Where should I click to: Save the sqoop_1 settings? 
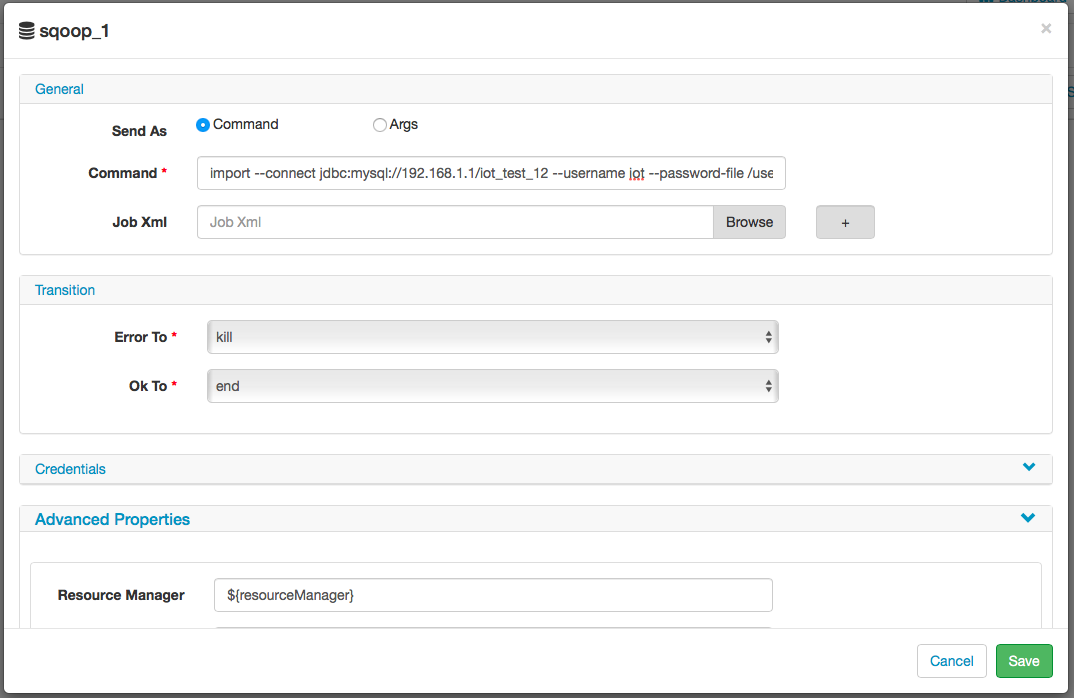click(x=1024, y=661)
